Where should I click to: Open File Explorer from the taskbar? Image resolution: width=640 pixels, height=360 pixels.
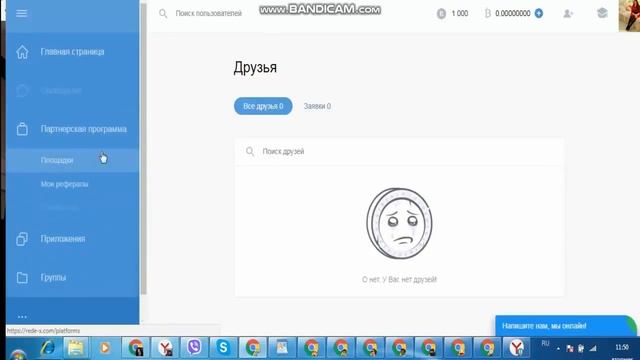click(x=76, y=348)
